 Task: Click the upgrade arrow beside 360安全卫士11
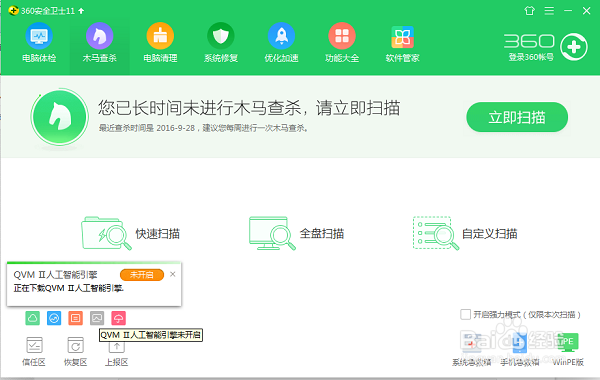(x=81, y=11)
